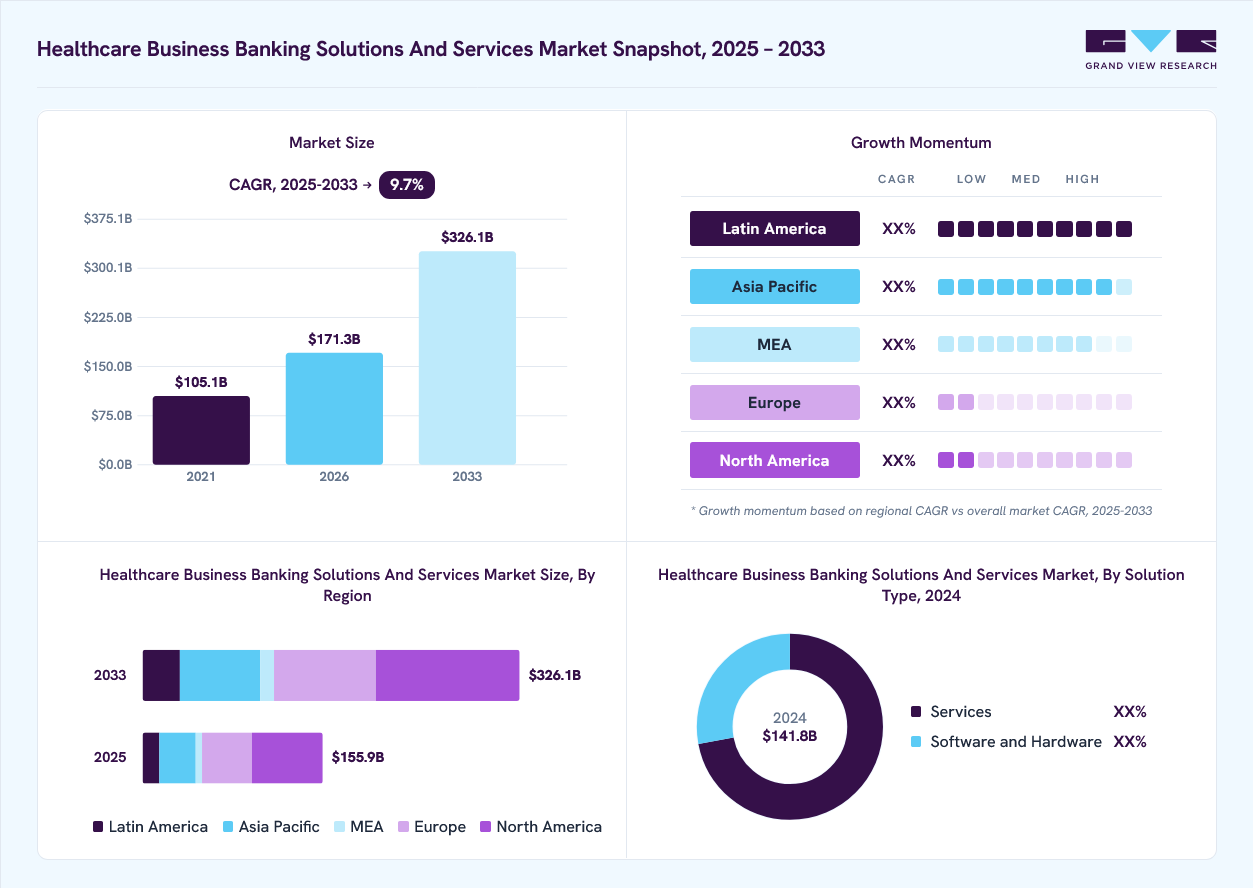Click the growth momentum footnote text
This screenshot has width=1253, height=888.
point(921,511)
